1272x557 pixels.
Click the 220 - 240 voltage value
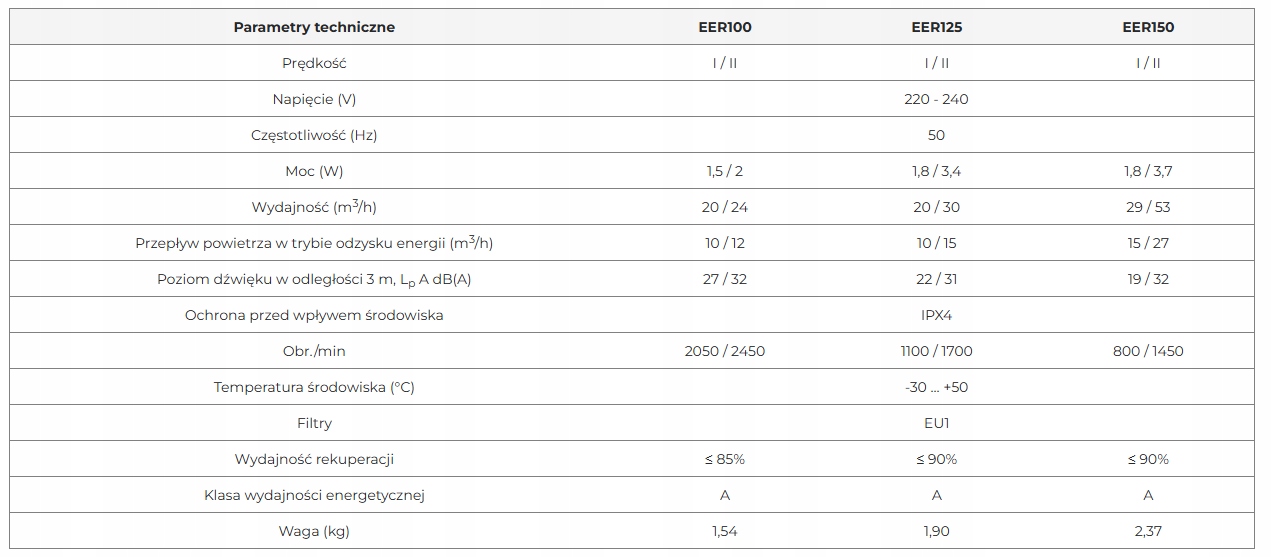[937, 99]
